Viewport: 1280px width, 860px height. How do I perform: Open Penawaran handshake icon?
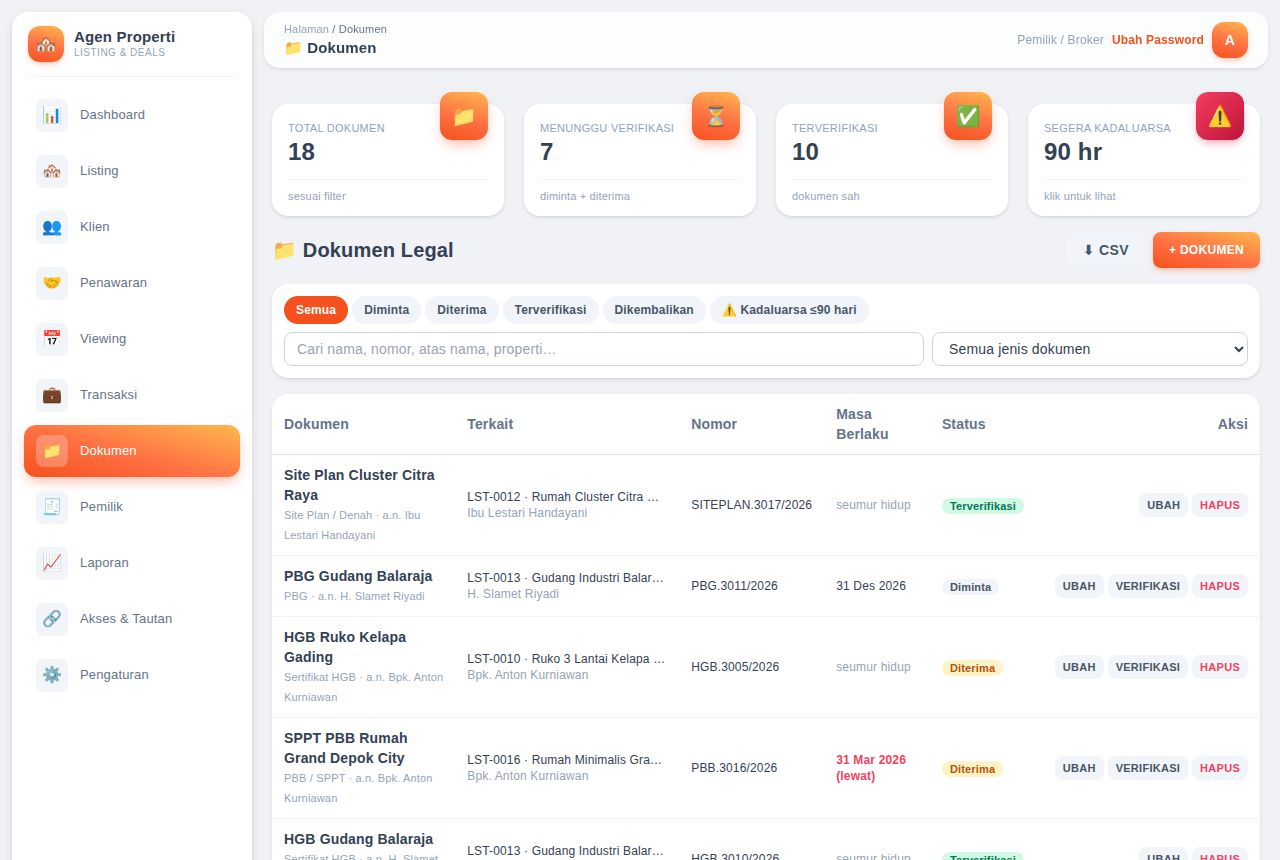[x=52, y=283]
